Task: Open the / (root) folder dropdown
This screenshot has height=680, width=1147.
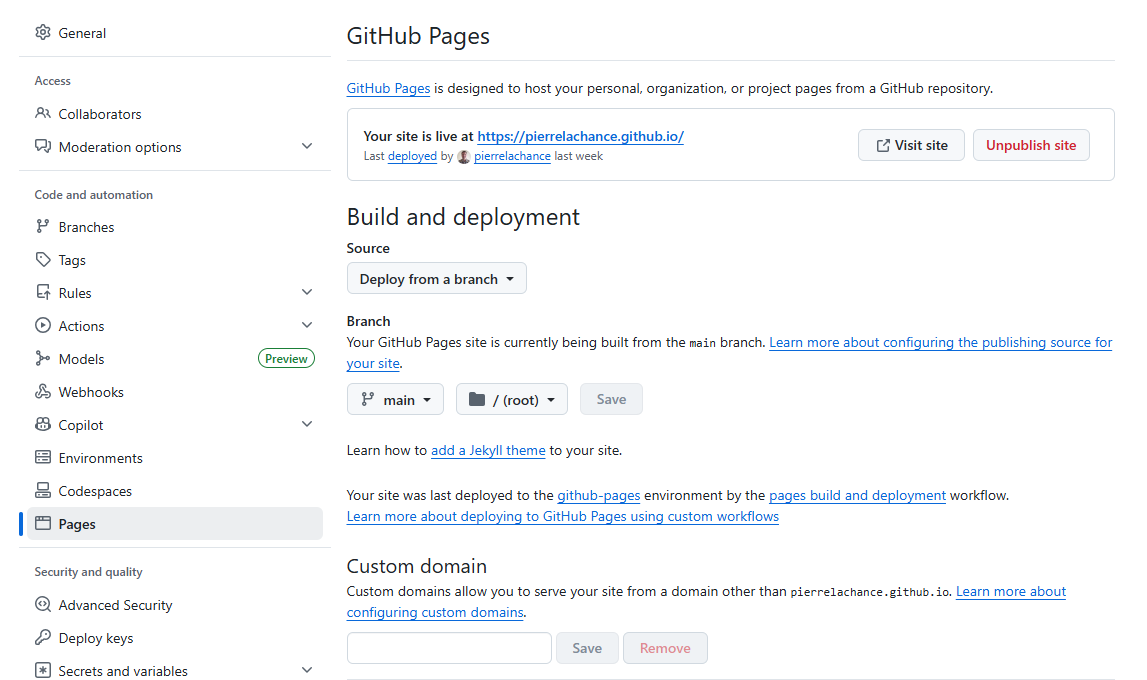Action: point(512,399)
